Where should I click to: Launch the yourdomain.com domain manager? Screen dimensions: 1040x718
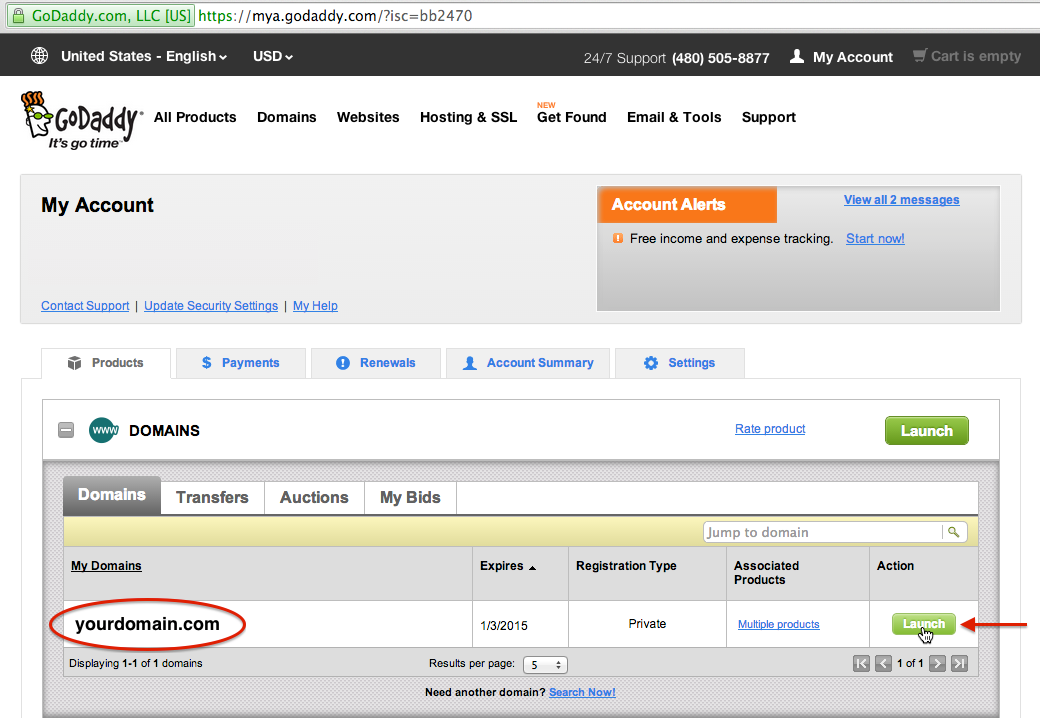(924, 624)
